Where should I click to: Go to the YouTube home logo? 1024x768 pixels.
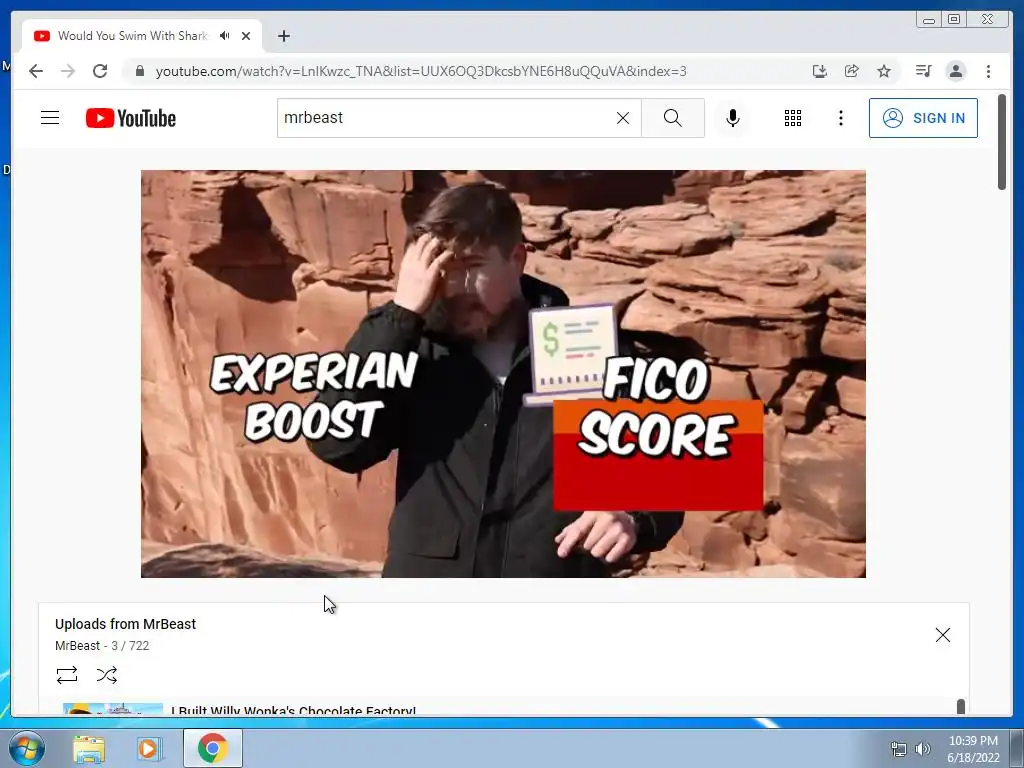(x=131, y=118)
